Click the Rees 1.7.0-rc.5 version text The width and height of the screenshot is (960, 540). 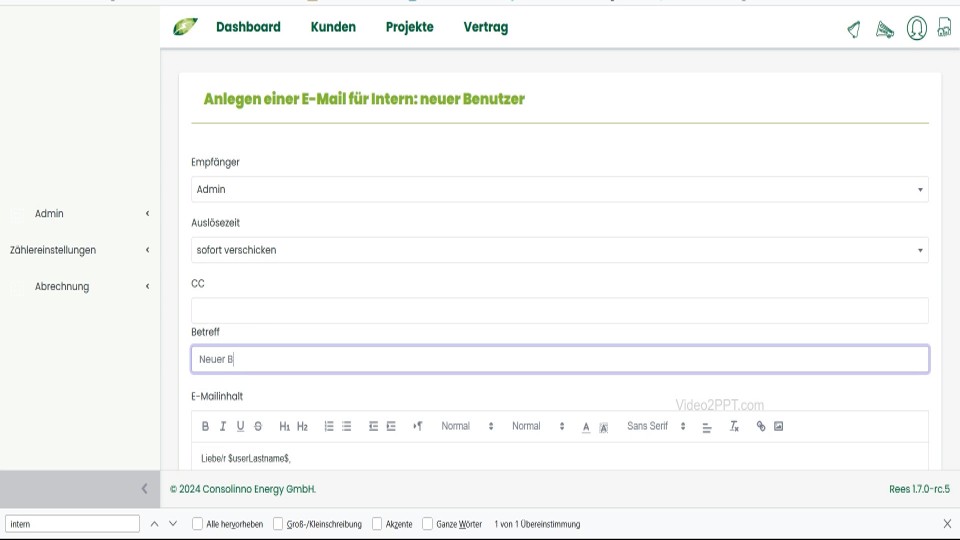[x=919, y=489]
